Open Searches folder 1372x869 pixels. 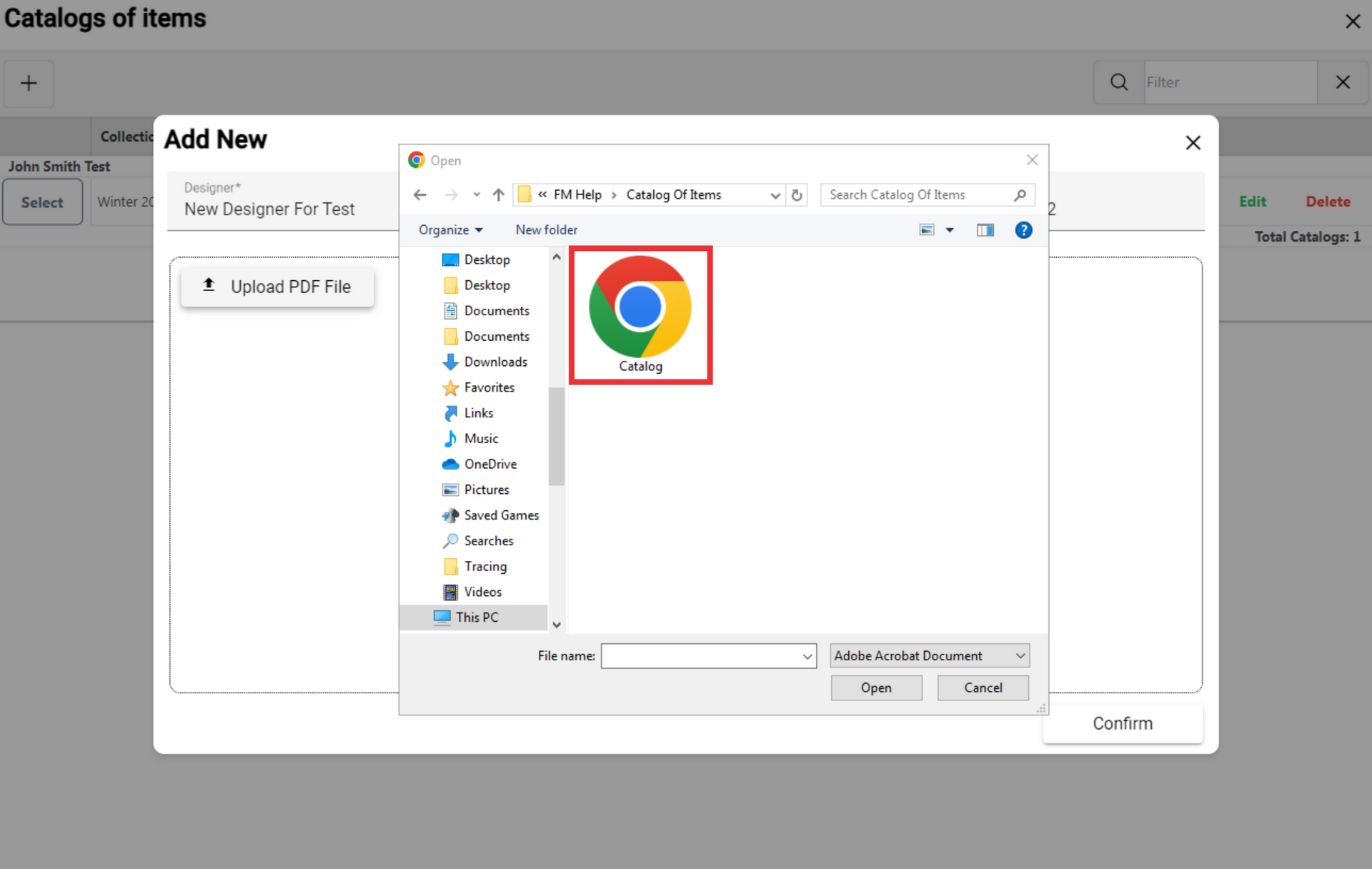(478, 541)
